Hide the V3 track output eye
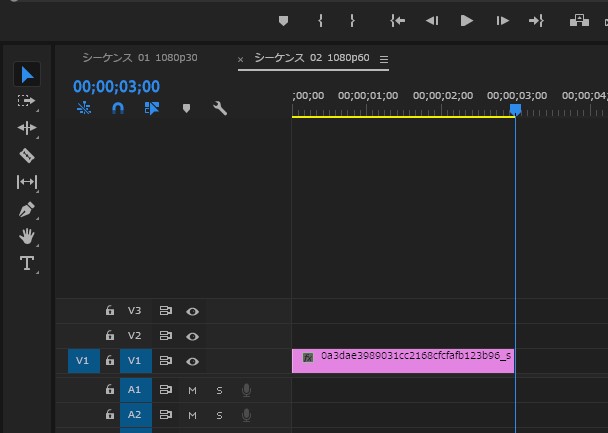608x433 pixels. 192,312
